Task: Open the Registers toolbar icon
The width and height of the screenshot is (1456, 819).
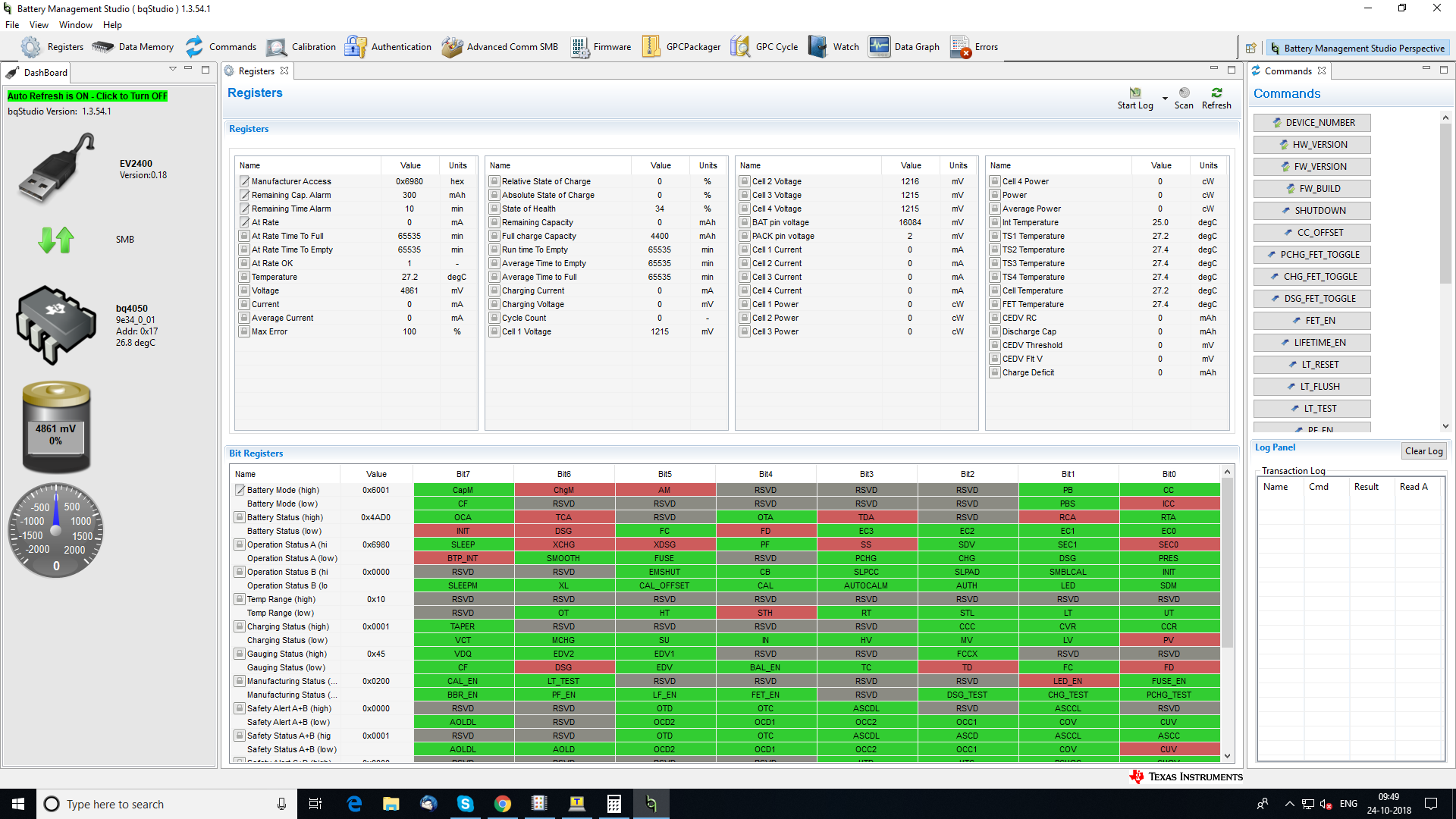Action: tap(31, 47)
